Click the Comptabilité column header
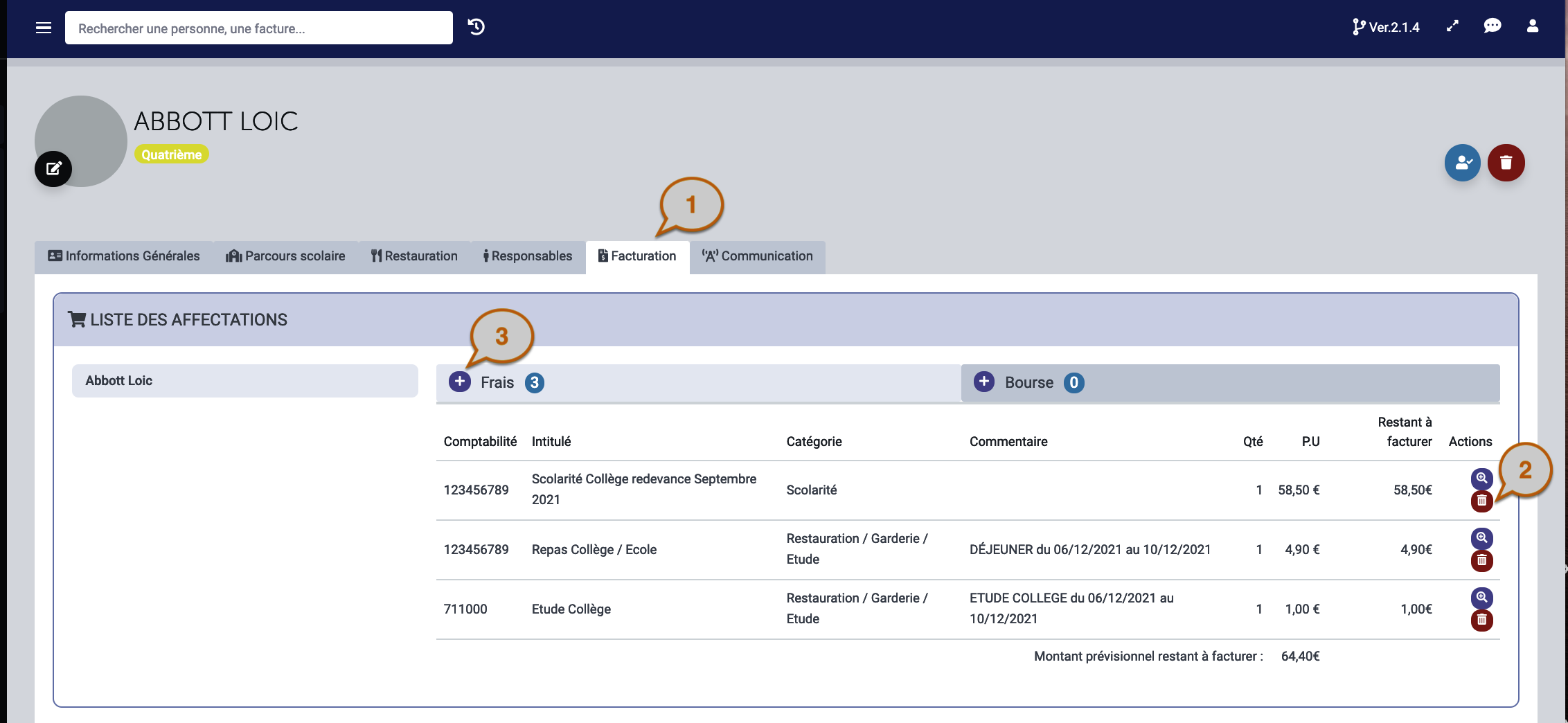The image size is (1568, 723). pyautogui.click(x=480, y=442)
